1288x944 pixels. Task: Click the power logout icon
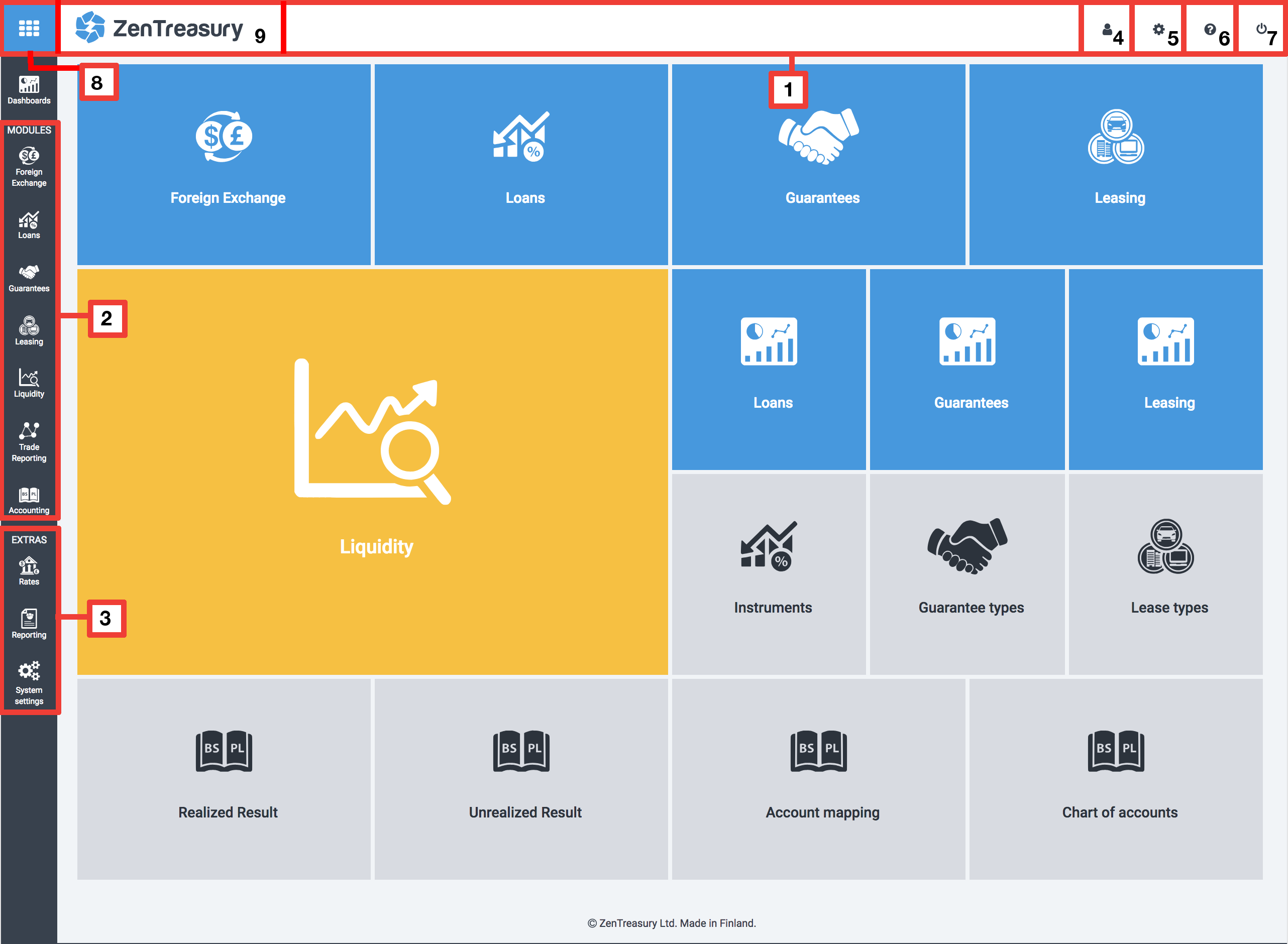[1261, 29]
